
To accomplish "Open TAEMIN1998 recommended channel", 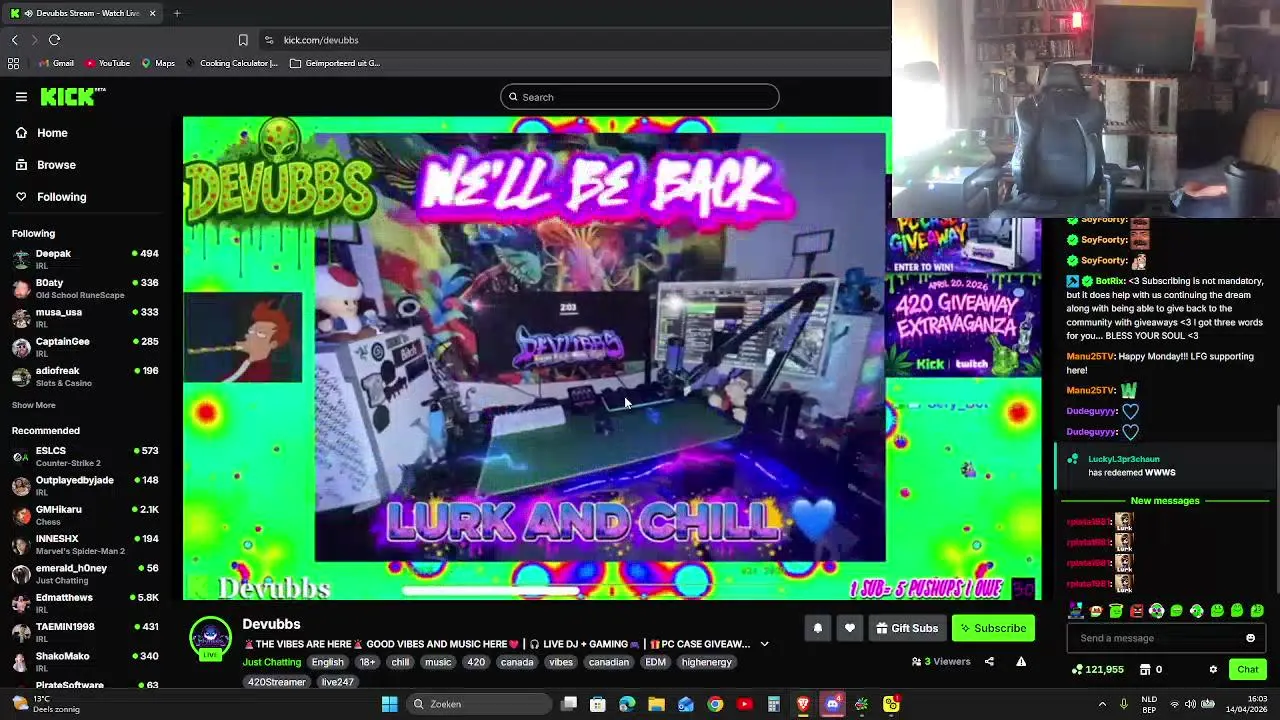I will pyautogui.click(x=86, y=633).
